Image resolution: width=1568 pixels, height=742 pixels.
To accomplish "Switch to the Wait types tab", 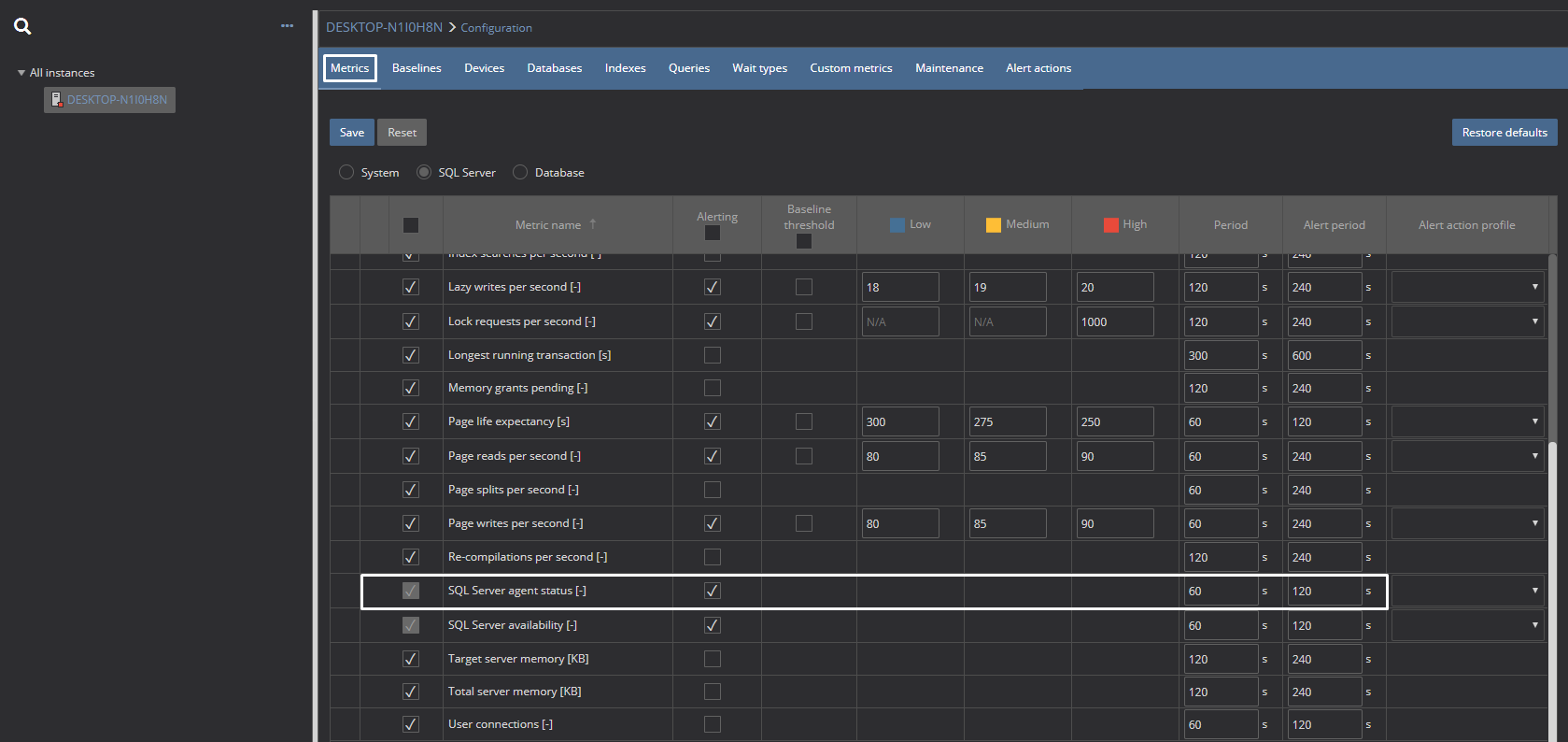I will coord(759,68).
